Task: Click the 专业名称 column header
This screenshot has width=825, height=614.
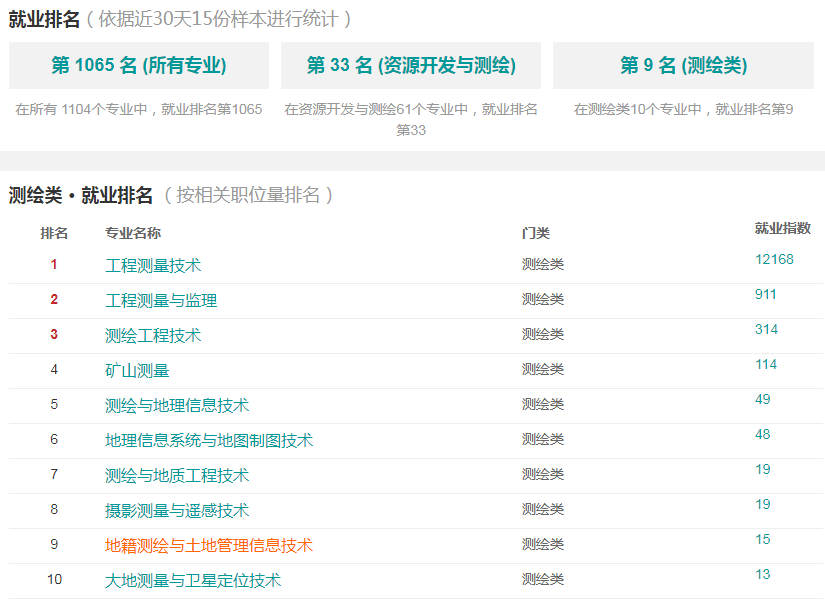Action: click(x=133, y=233)
